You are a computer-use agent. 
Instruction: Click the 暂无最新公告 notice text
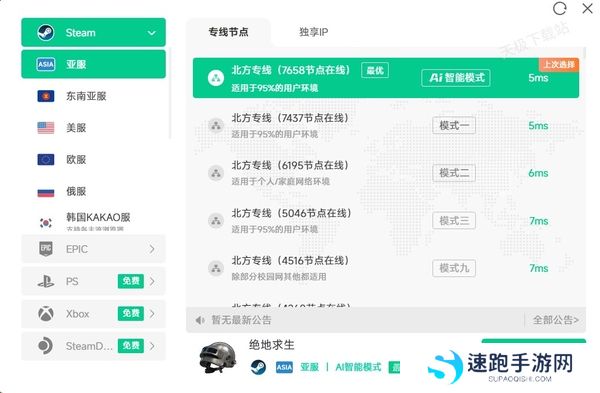pyautogui.click(x=241, y=320)
